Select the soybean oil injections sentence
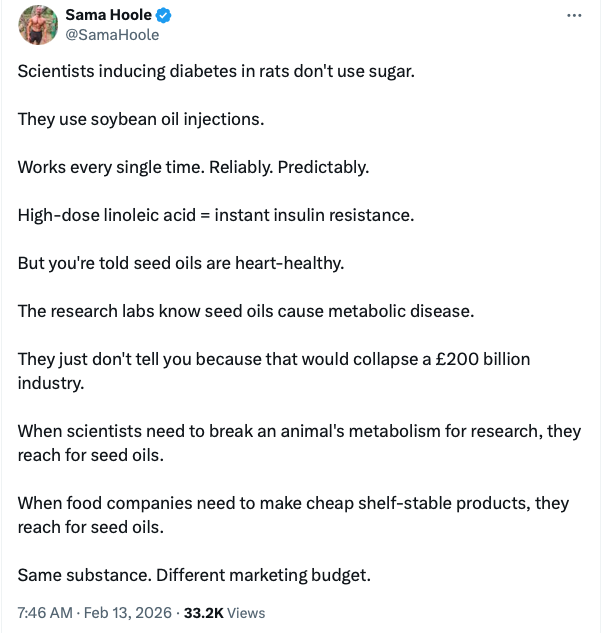601x633 pixels. 140,119
